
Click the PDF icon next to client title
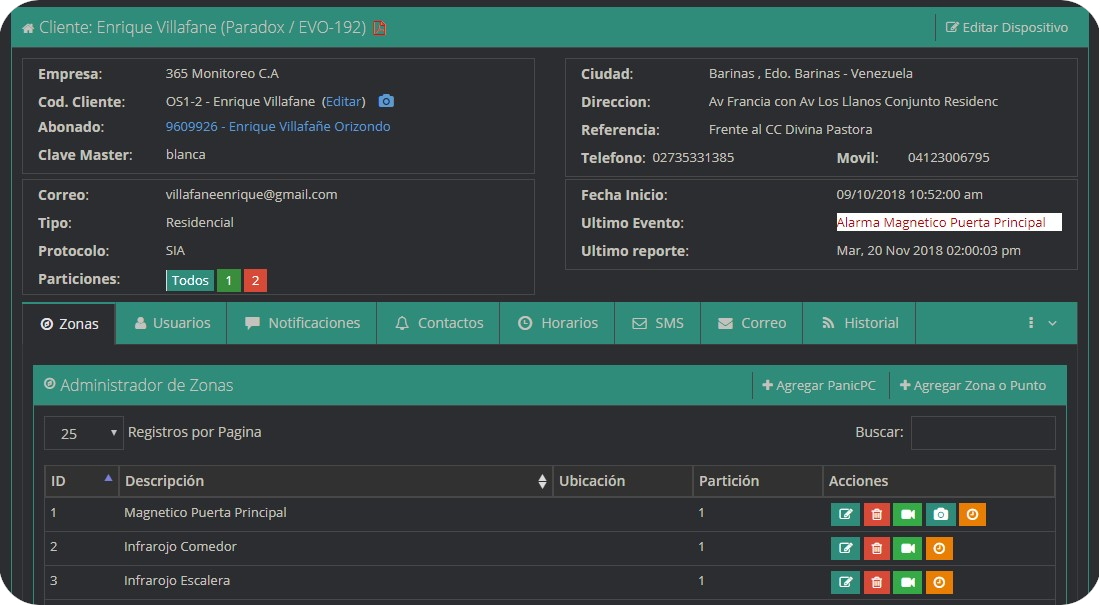380,28
